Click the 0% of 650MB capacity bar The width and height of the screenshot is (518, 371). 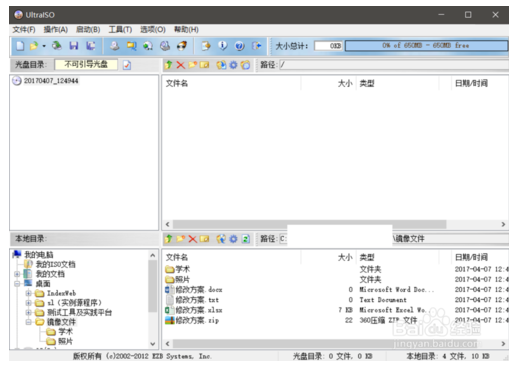click(x=426, y=46)
